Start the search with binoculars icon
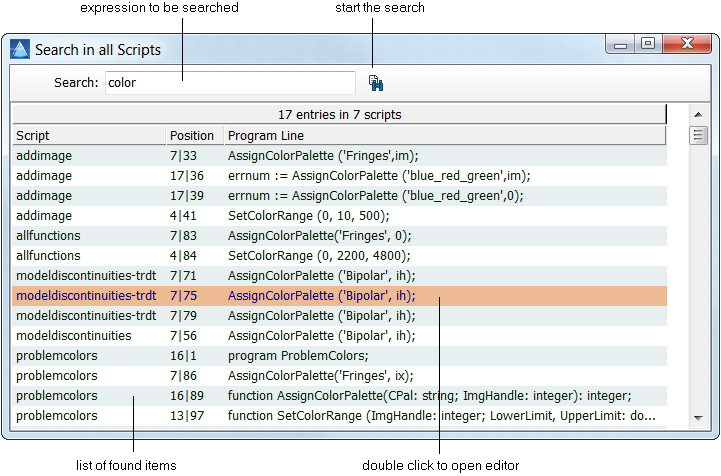This screenshot has height=476, width=721. 376,83
